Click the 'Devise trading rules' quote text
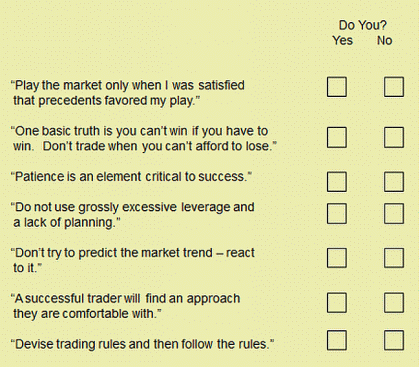420x367 pixels. [142, 344]
